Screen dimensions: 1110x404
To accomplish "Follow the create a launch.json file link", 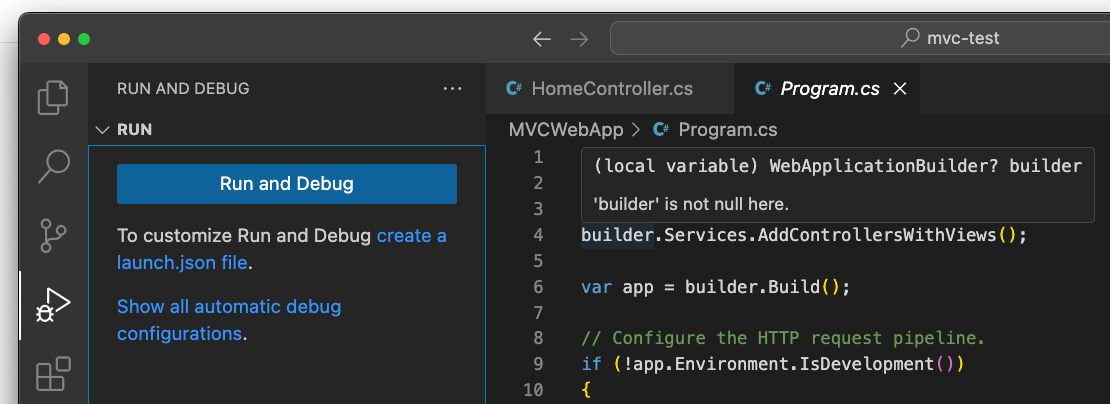I will point(411,237).
